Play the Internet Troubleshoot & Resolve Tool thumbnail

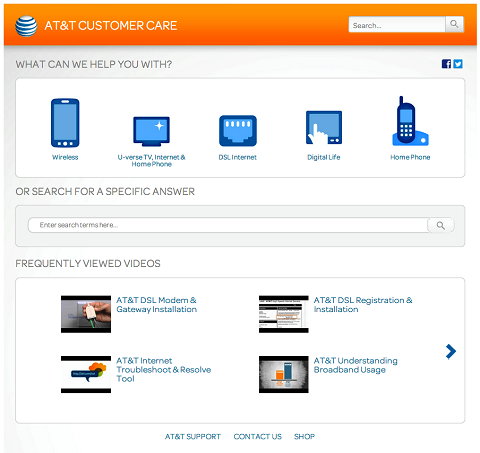pyautogui.click(x=86, y=374)
